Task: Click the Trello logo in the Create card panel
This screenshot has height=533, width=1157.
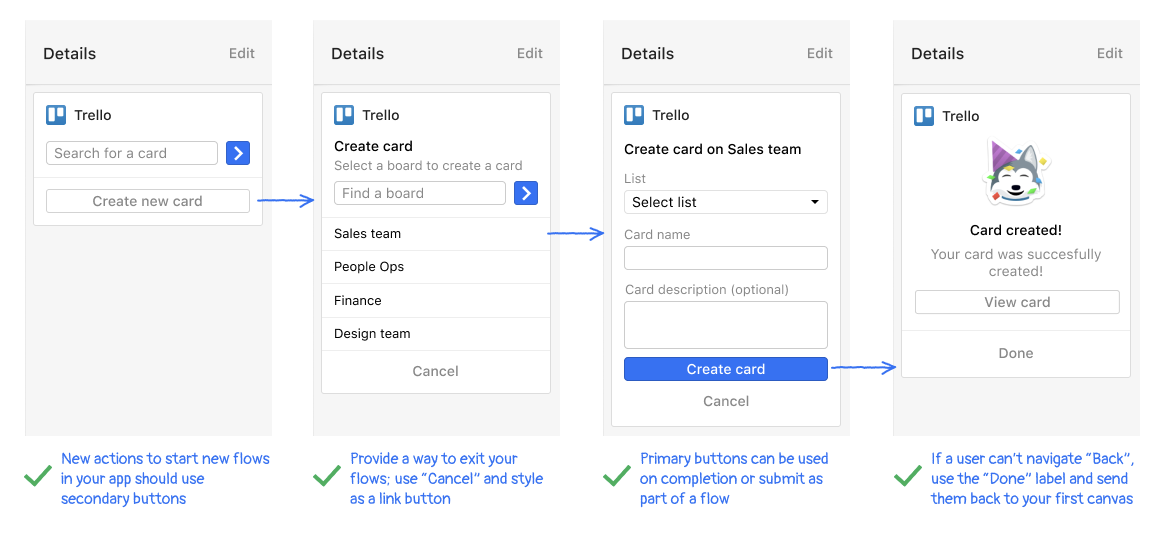Action: (x=344, y=115)
